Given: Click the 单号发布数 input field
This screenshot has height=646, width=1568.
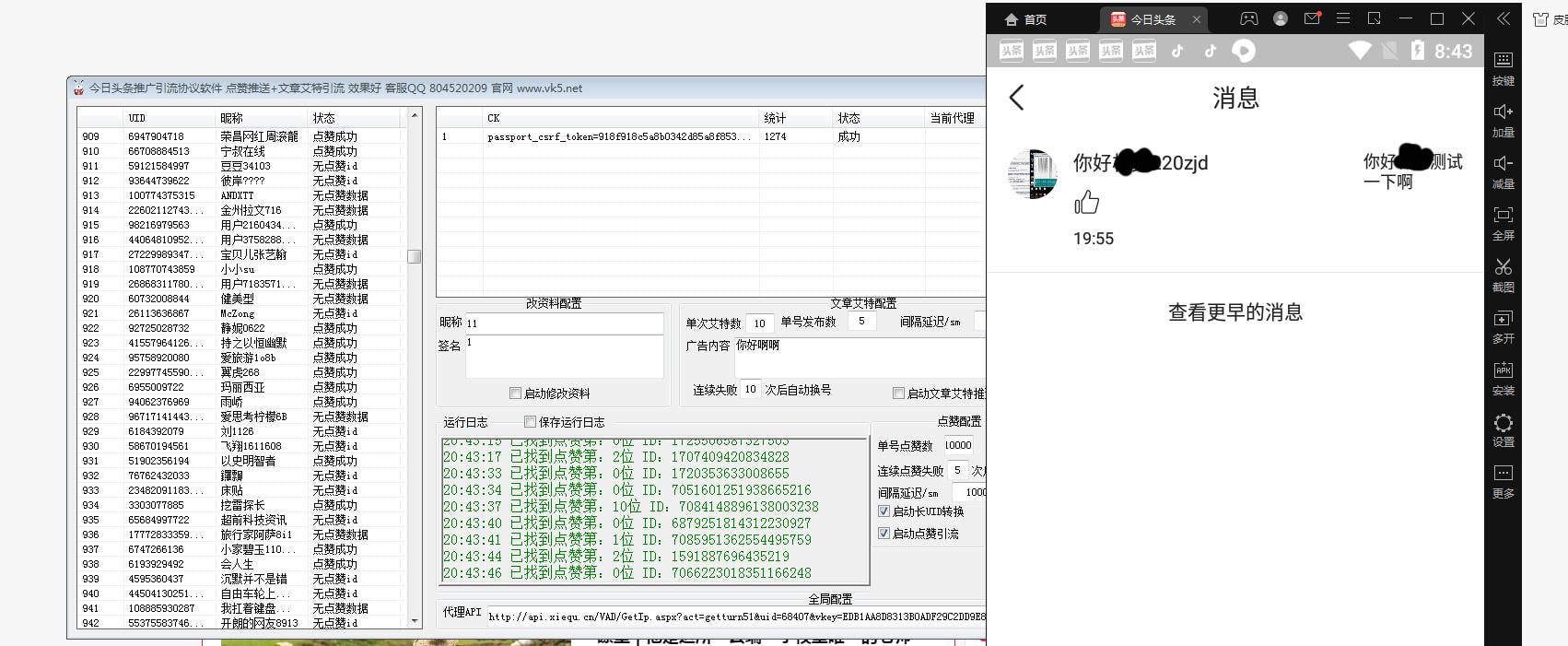Looking at the screenshot, I should 861,322.
